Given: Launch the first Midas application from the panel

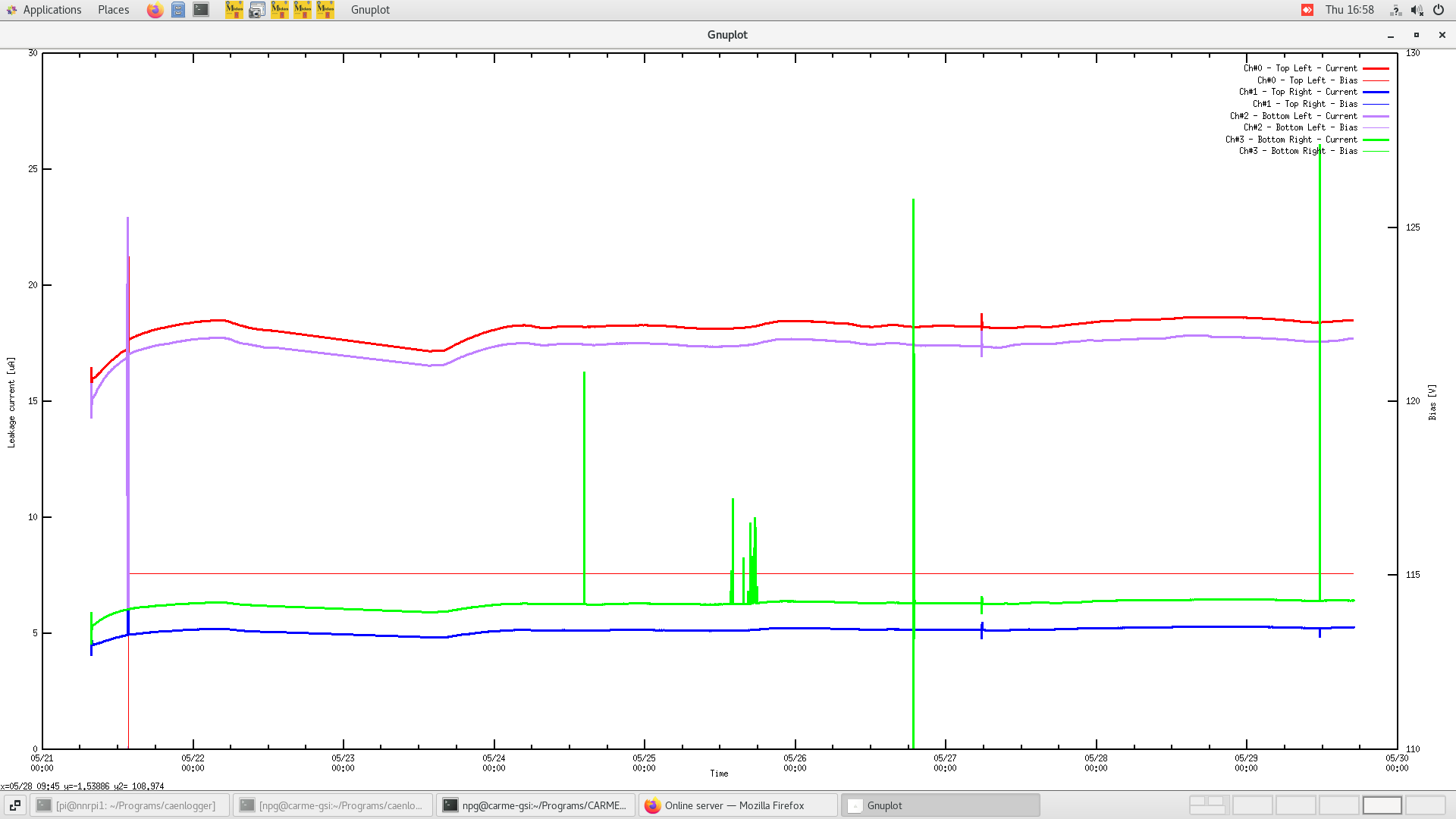Looking at the screenshot, I should click(x=234, y=10).
